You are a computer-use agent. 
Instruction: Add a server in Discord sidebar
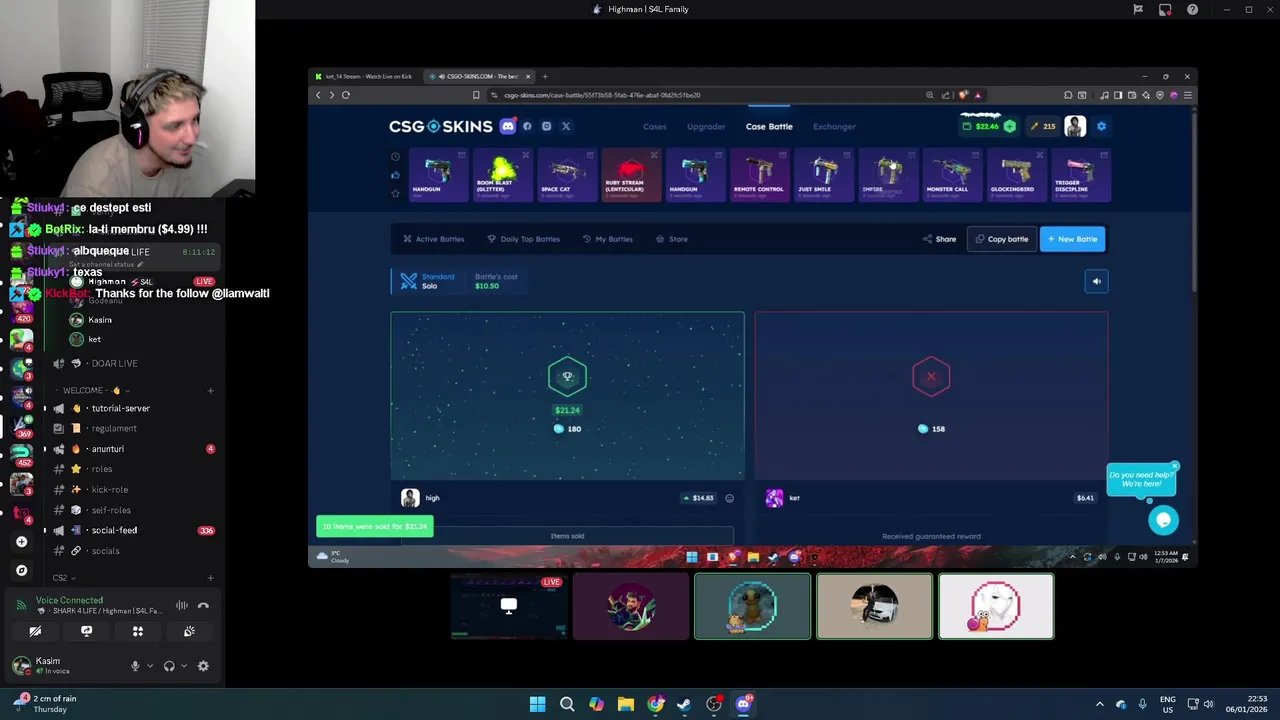[x=21, y=542]
